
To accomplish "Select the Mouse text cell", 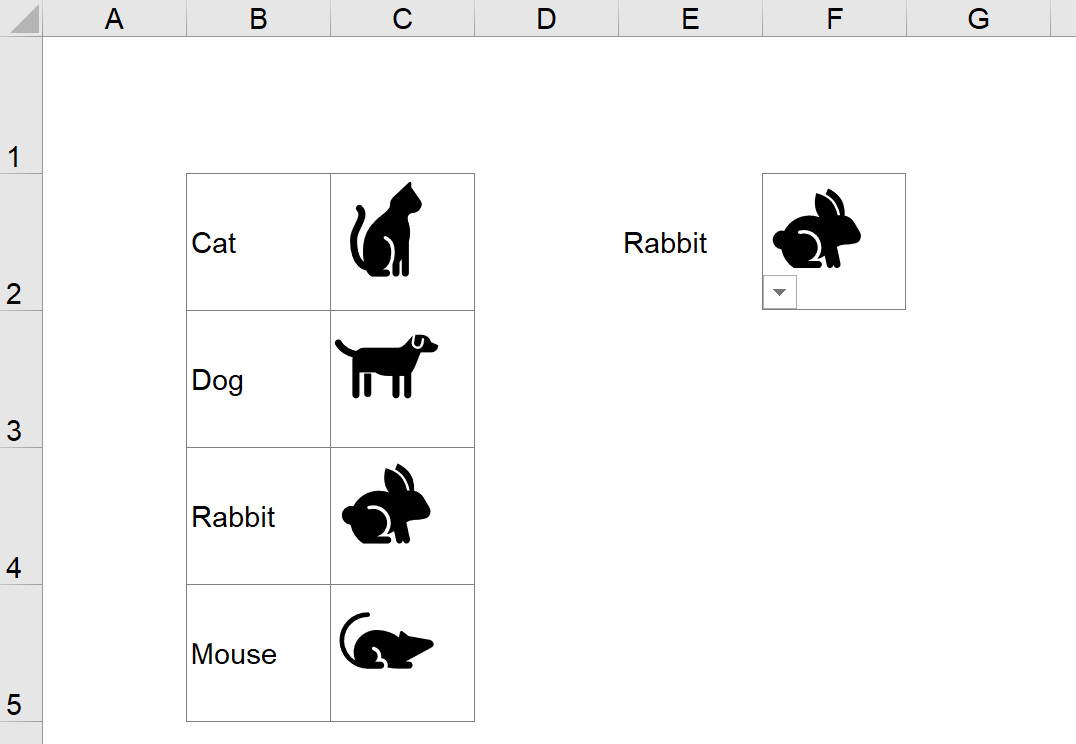I will pos(258,654).
